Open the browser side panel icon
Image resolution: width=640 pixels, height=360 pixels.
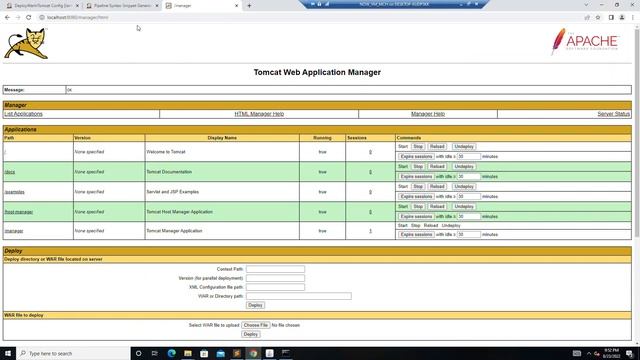[611, 18]
